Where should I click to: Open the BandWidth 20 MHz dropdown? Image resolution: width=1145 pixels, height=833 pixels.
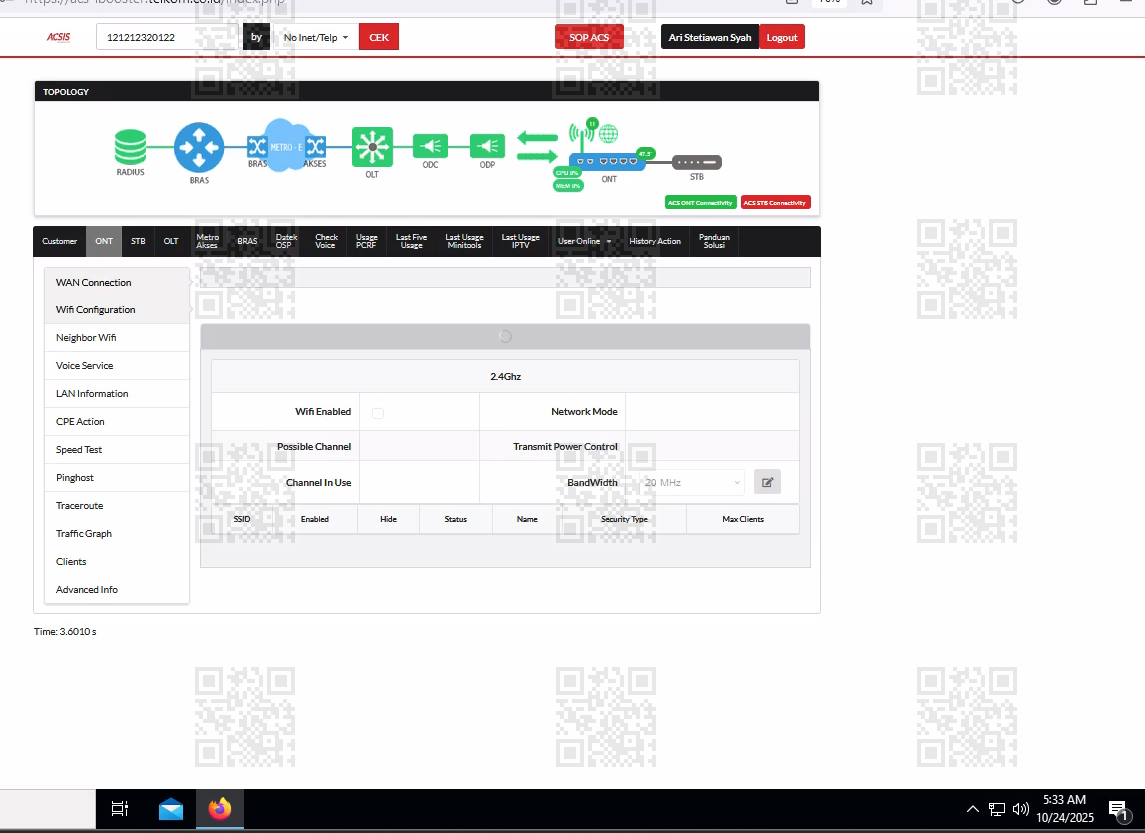pyautogui.click(x=692, y=483)
